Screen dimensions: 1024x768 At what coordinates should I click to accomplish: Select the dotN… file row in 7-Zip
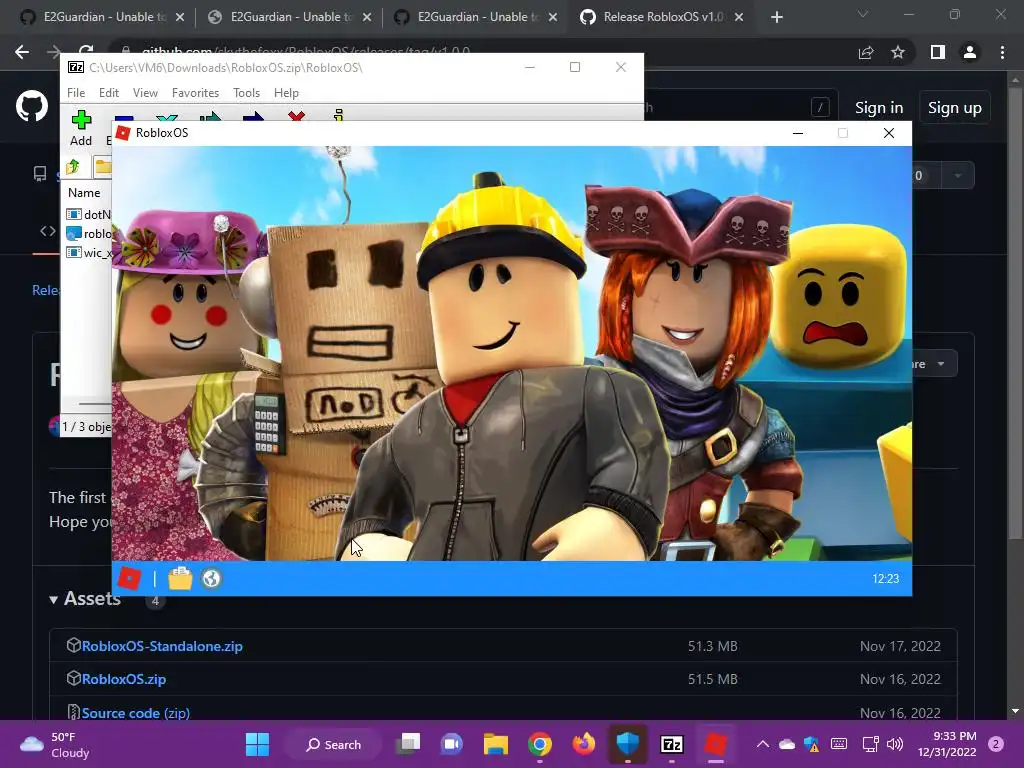tap(89, 214)
